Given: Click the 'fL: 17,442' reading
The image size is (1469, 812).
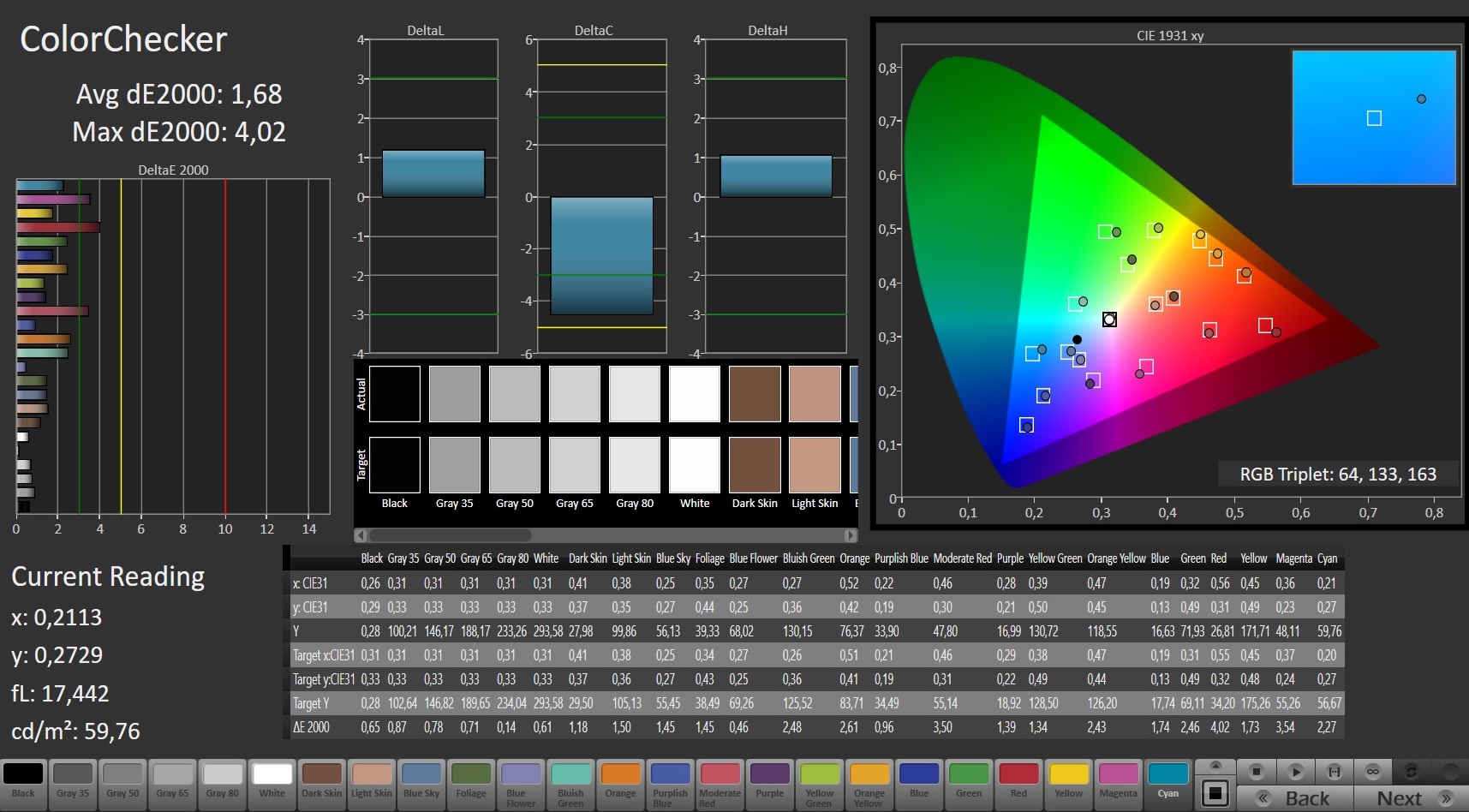Looking at the screenshot, I should tap(60, 693).
